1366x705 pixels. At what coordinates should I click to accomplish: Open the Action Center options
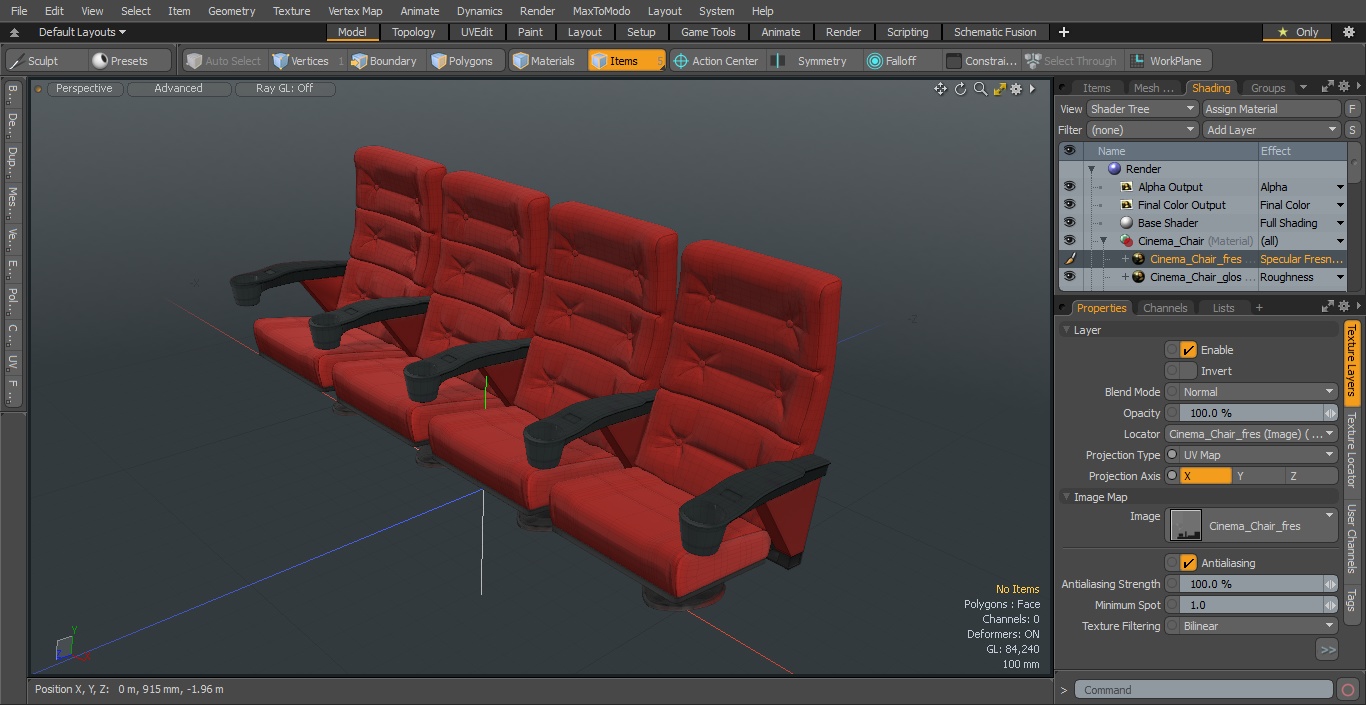click(x=716, y=61)
